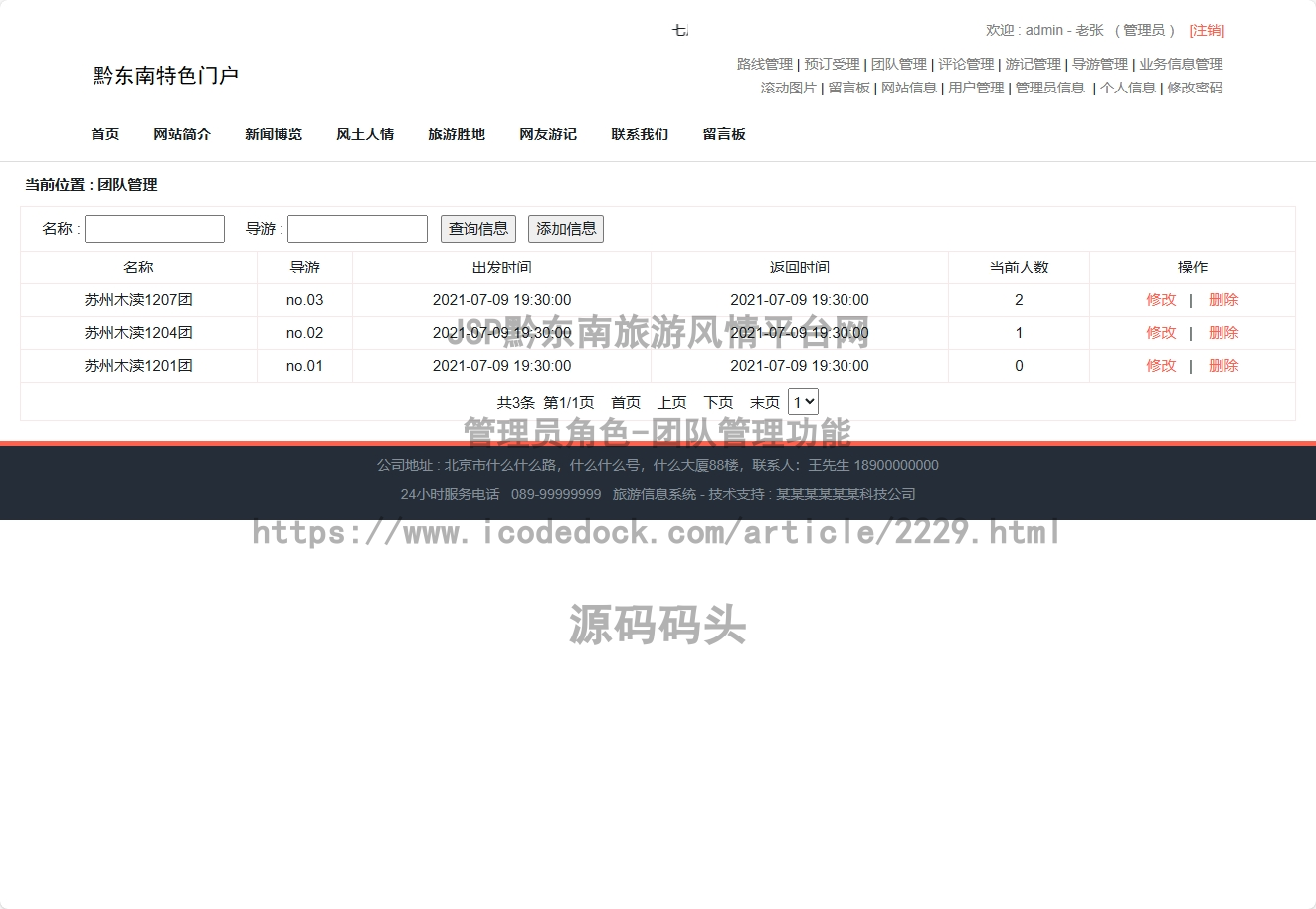1316x909 pixels.
Task: Select the 苏州木渎1204团 name cell
Action: (x=138, y=333)
